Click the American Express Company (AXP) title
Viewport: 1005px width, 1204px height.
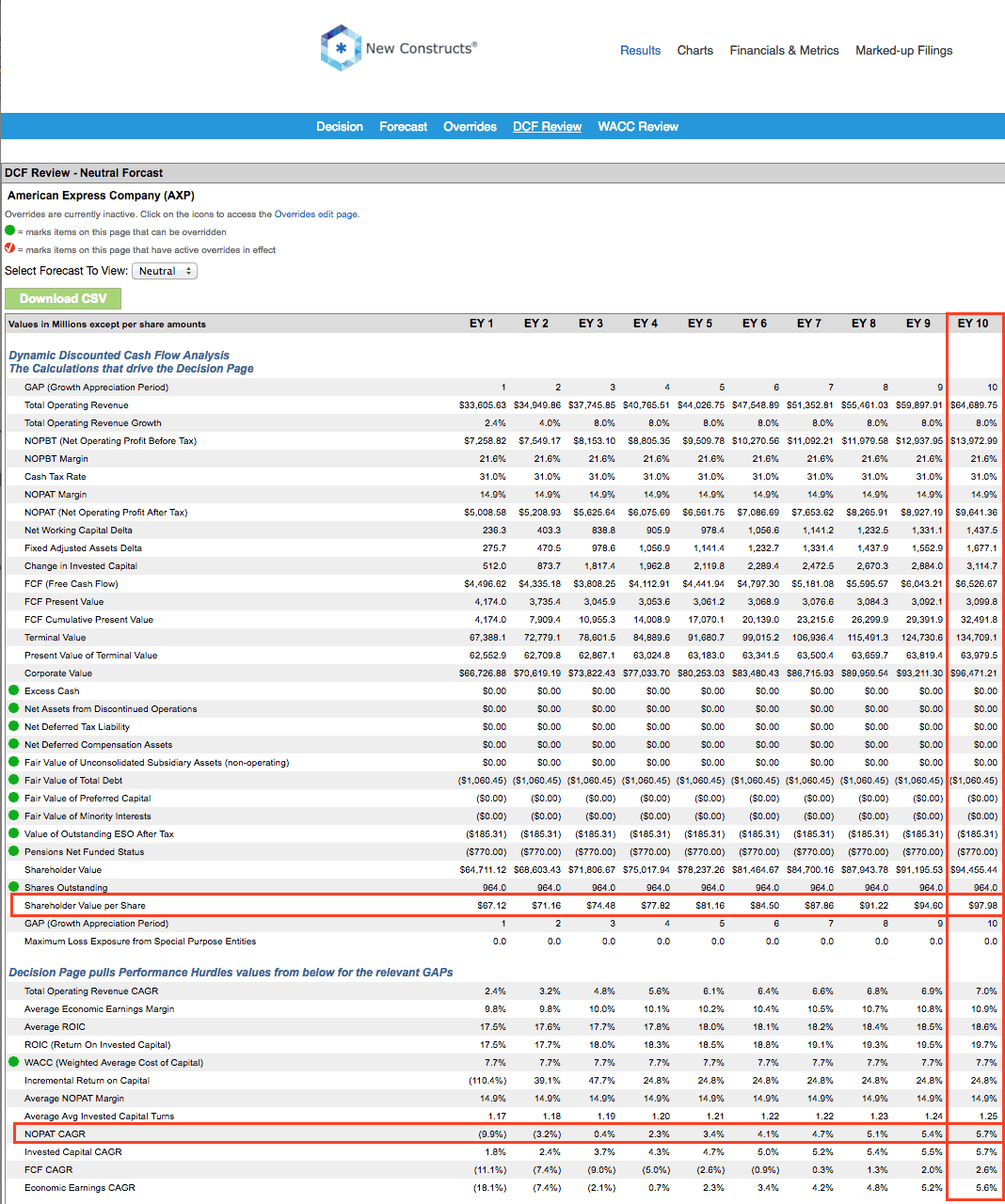click(101, 196)
